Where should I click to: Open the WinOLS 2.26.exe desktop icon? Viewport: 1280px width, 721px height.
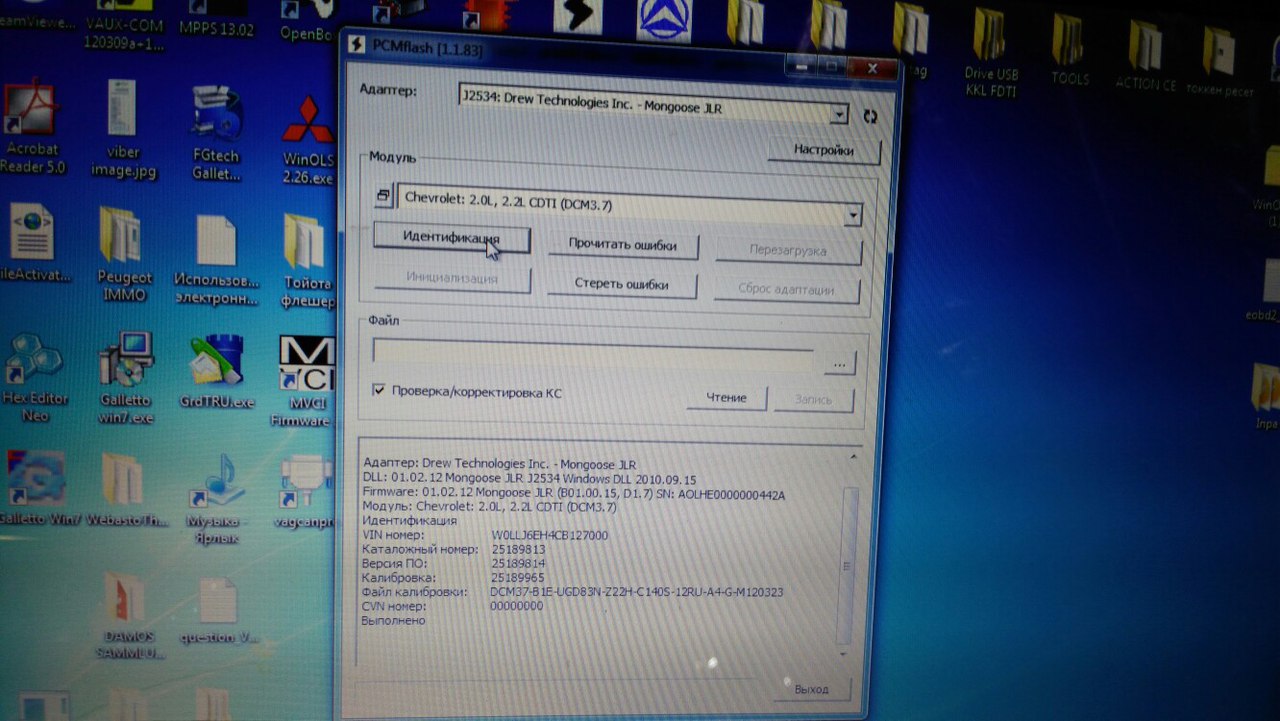(307, 140)
